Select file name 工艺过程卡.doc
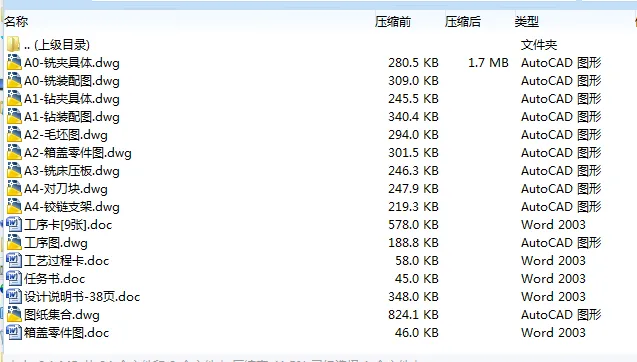The height and width of the screenshot is (362, 637). pyautogui.click(x=67, y=260)
